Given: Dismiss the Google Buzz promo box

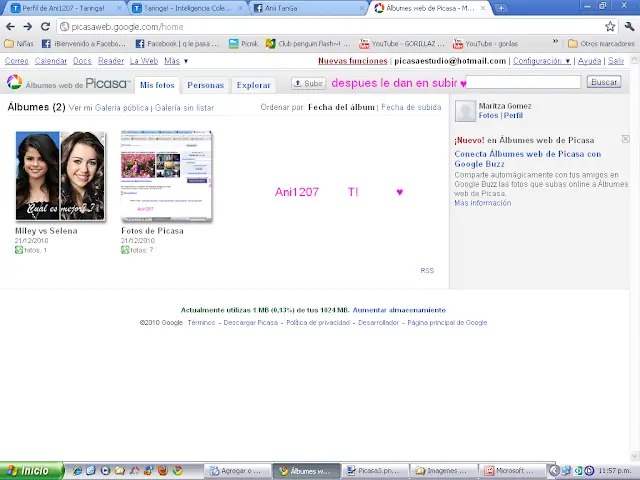Looking at the screenshot, I should point(626,139).
